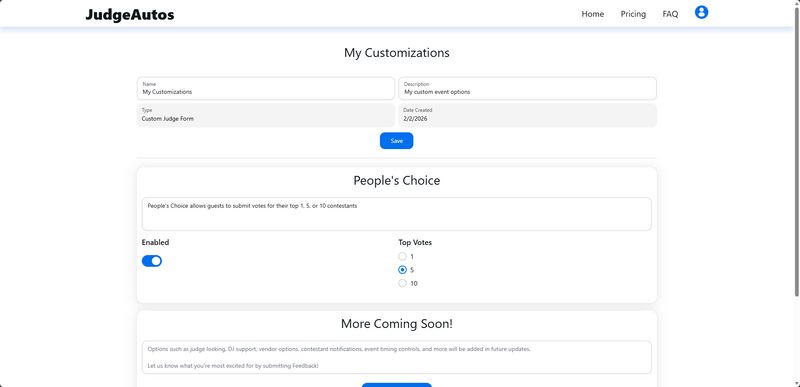Click the Top Votes label
The image size is (800, 387).
415,243
